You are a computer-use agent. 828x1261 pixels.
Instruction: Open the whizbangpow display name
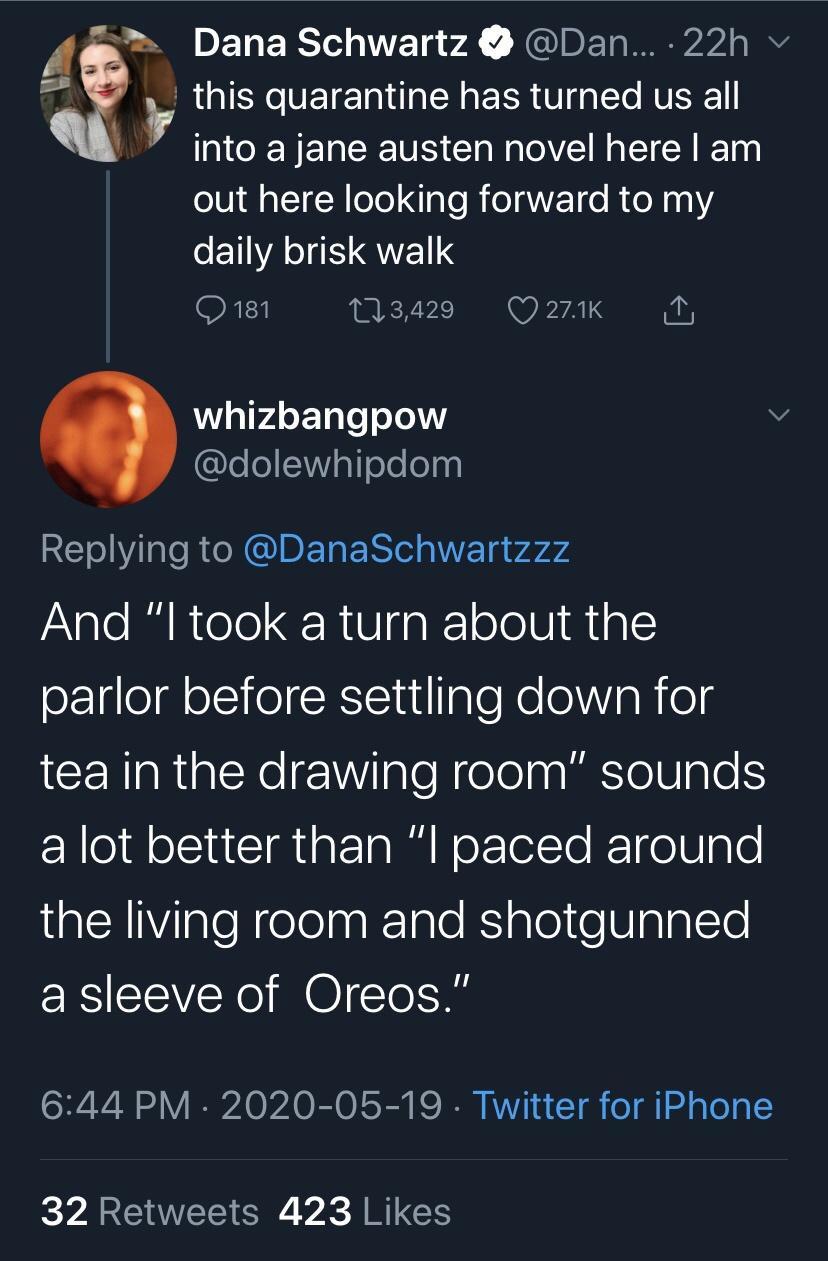coord(319,416)
